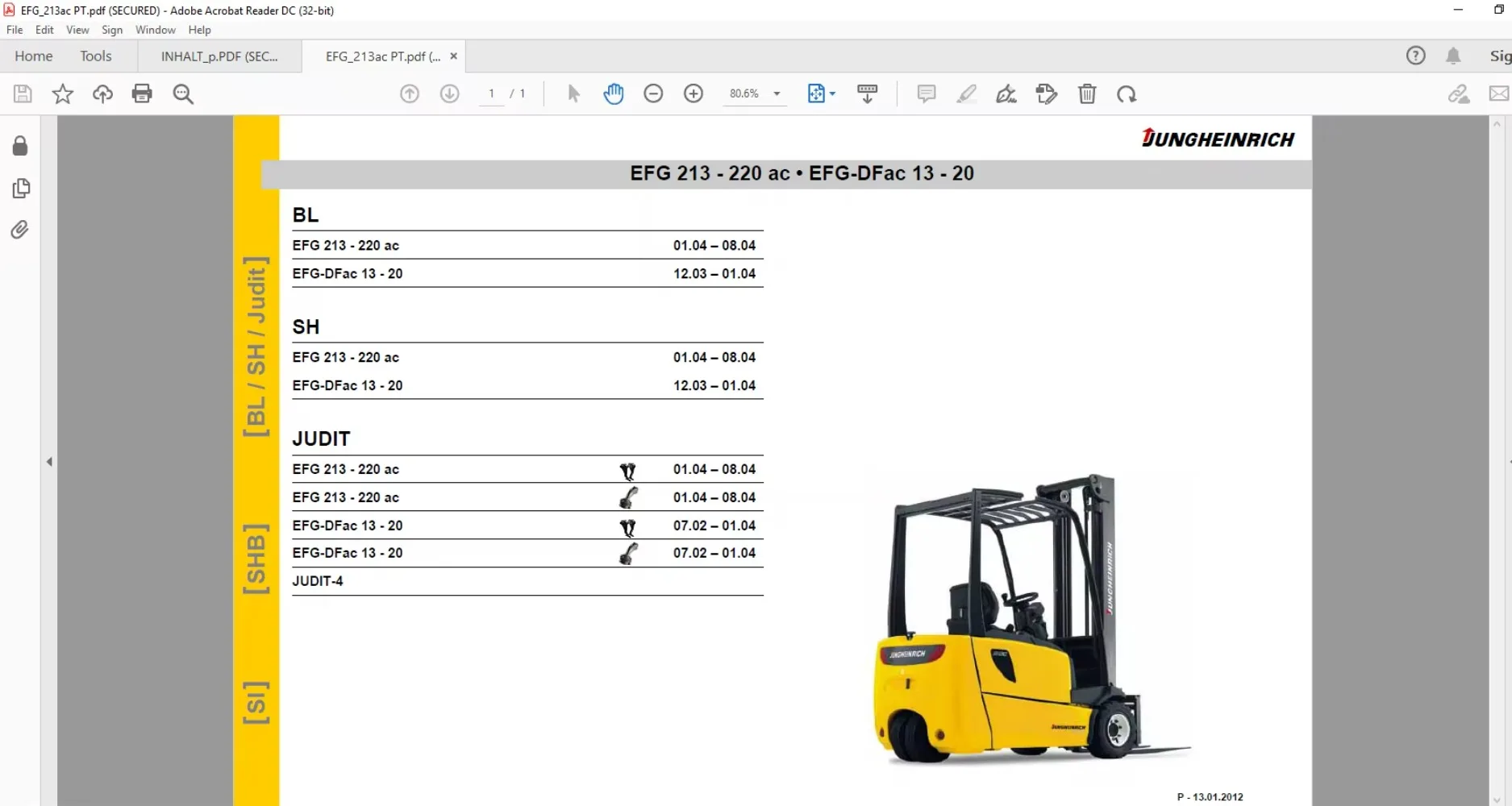Click the [SHB] label in yellow sidebar
This screenshot has height=806, width=1512.
(256, 559)
